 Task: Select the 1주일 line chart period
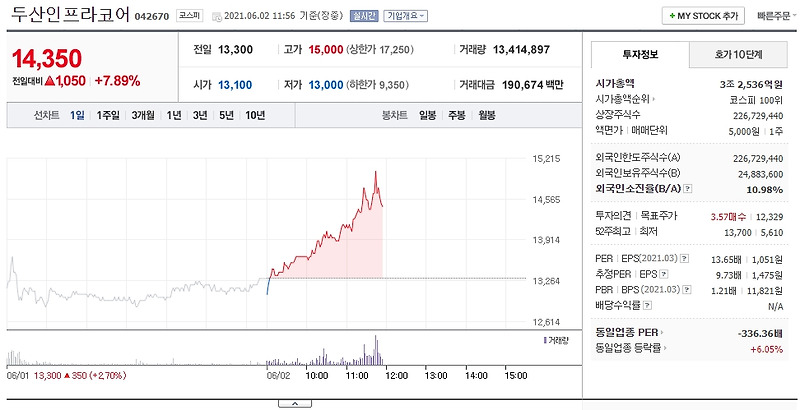[x=108, y=115]
